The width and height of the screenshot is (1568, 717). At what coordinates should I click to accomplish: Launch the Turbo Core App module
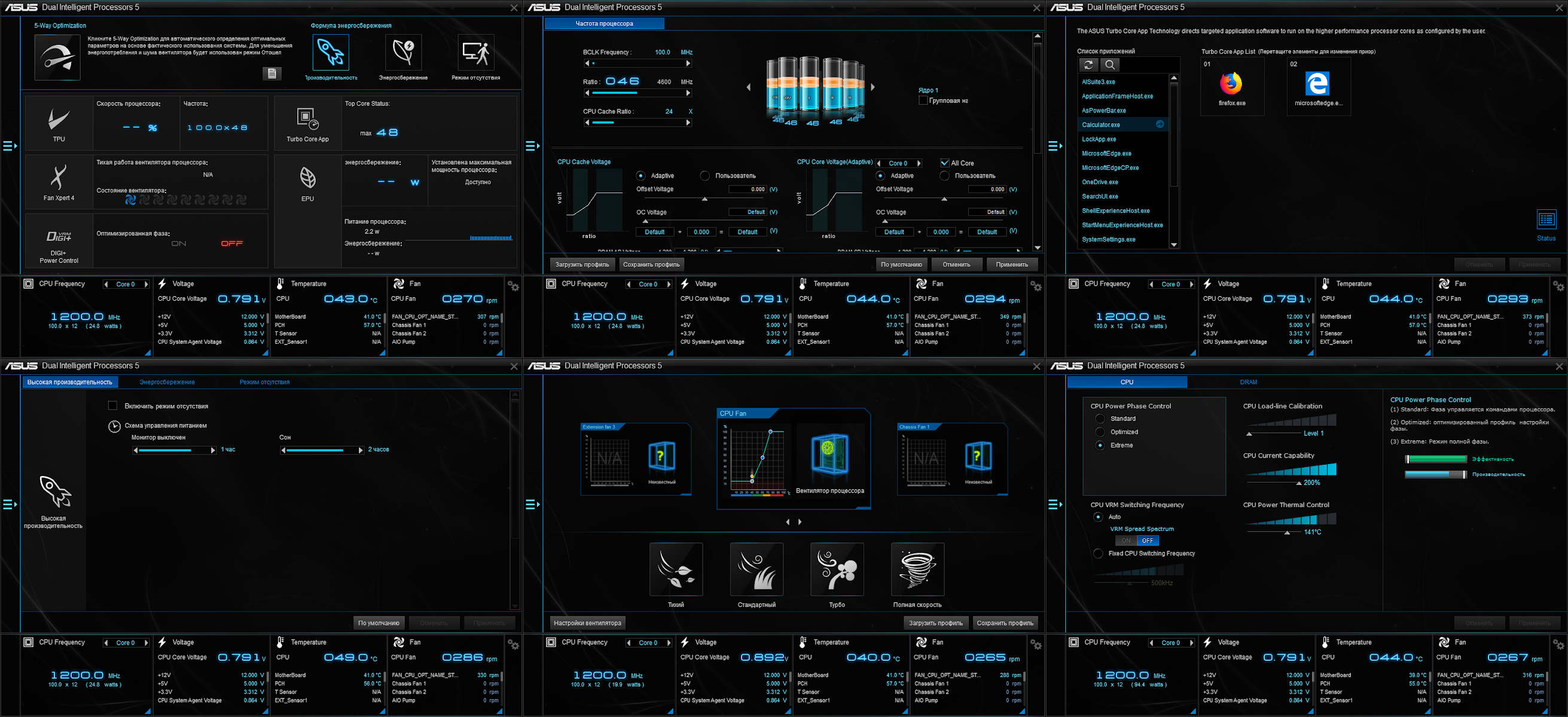tap(307, 119)
